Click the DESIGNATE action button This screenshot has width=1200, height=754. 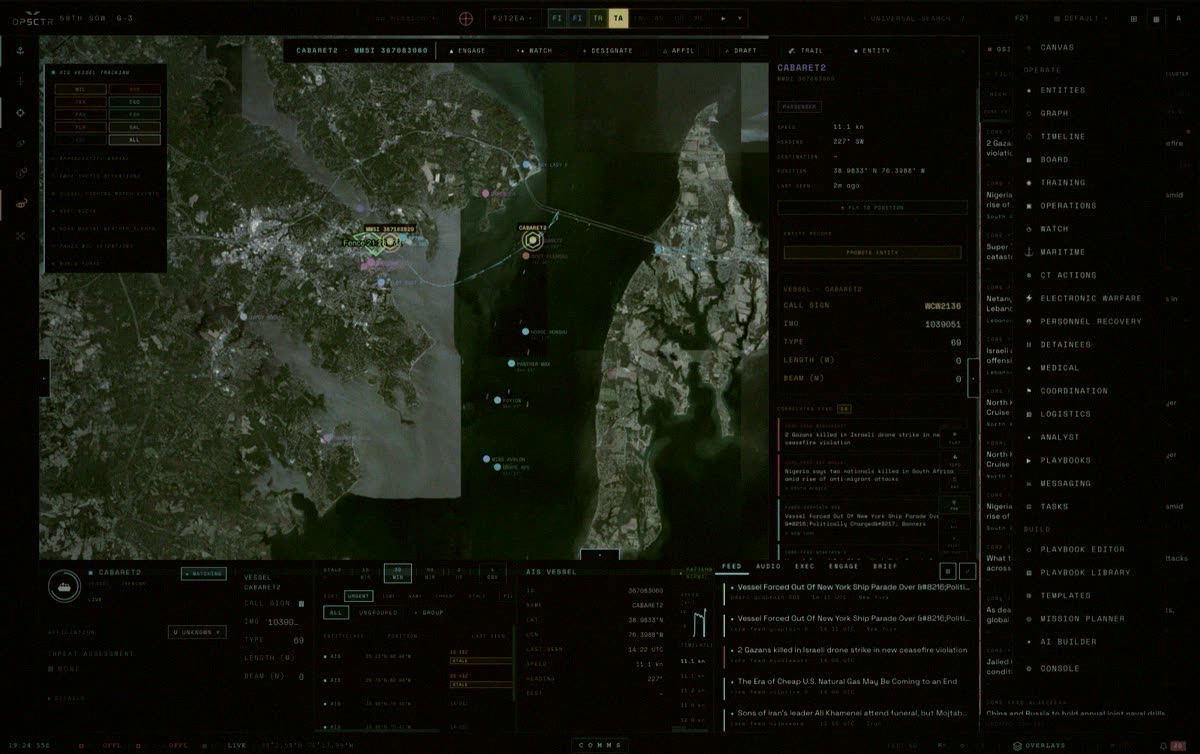coord(608,50)
